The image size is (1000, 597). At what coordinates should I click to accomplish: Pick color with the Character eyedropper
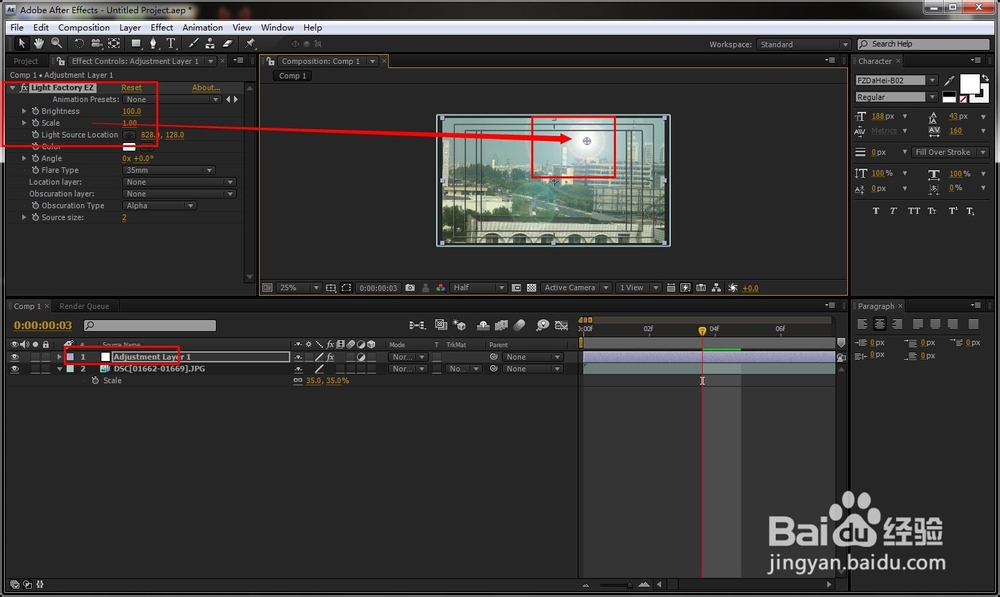pos(950,80)
